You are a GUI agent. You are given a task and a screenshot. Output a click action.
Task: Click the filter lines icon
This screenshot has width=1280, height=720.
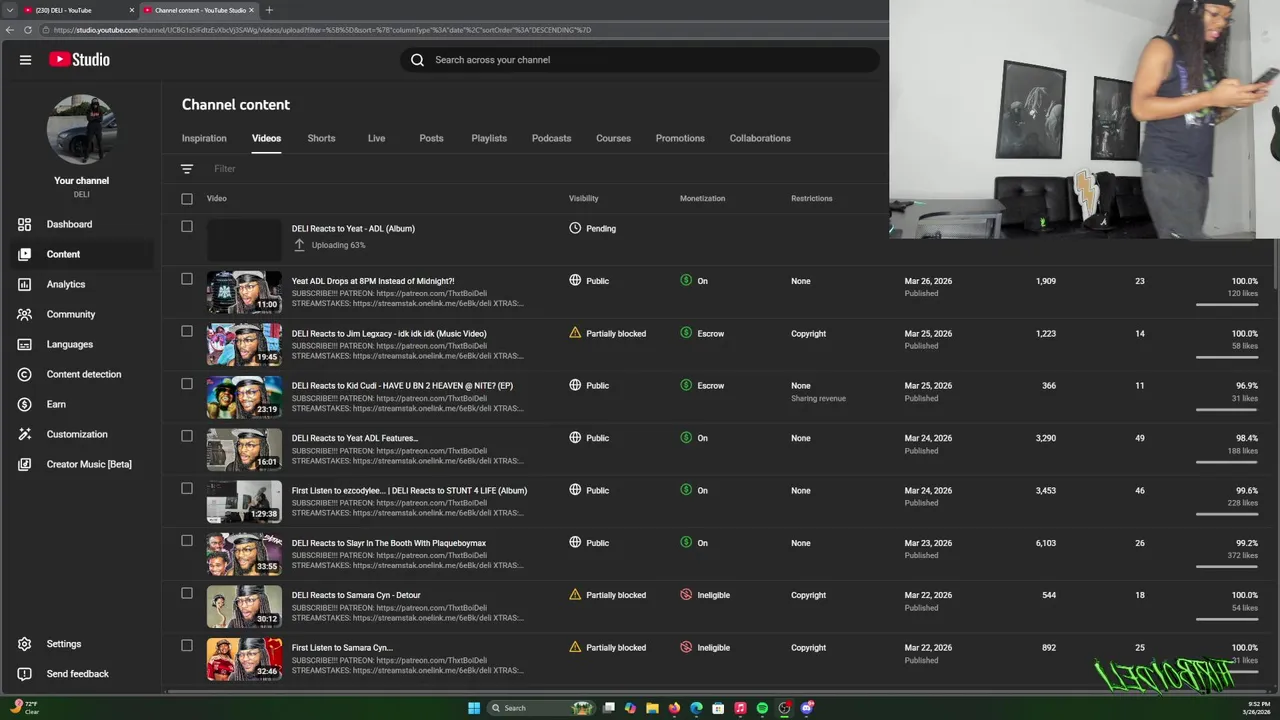[x=187, y=169]
